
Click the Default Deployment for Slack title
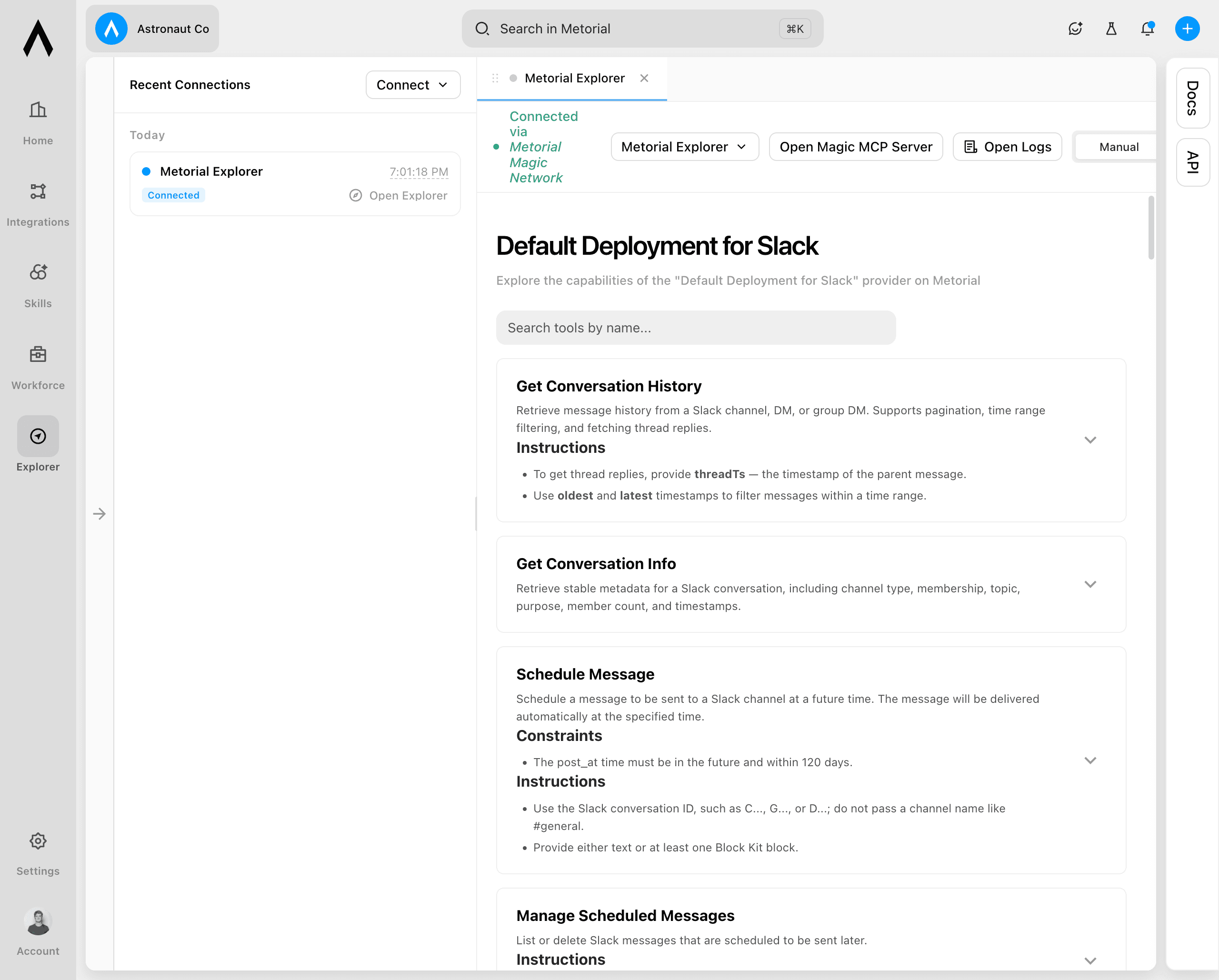(657, 246)
